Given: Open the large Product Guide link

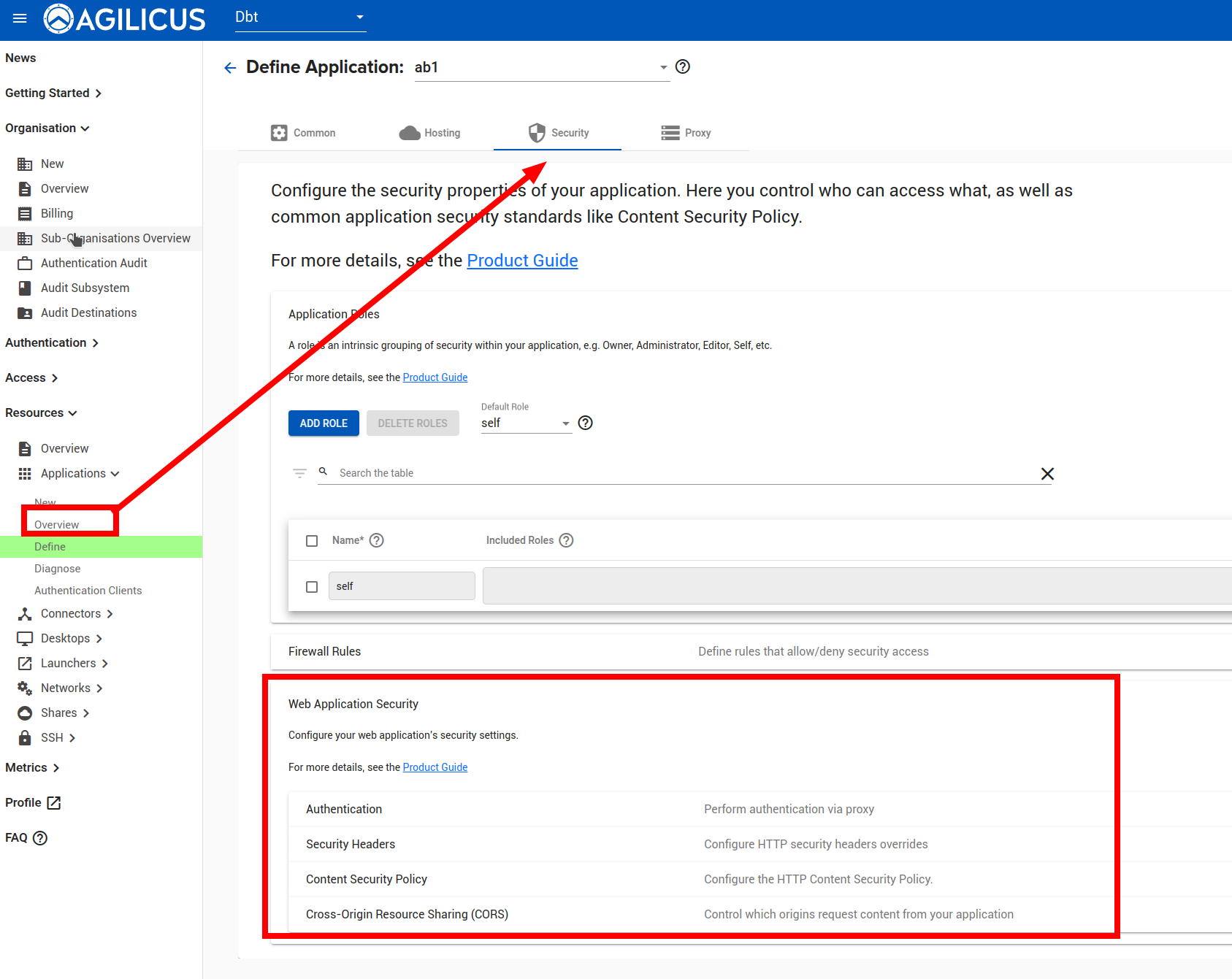Looking at the screenshot, I should coord(522,261).
